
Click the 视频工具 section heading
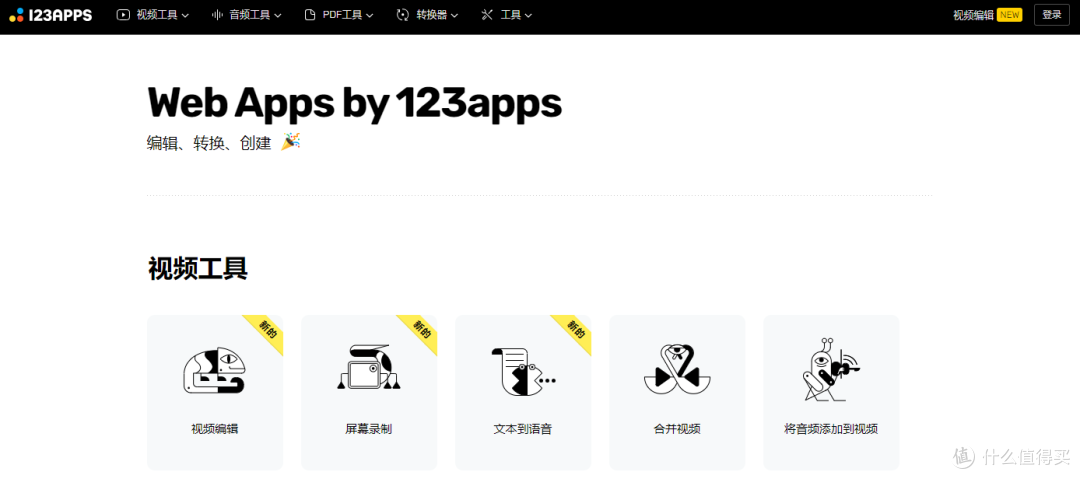pos(198,269)
